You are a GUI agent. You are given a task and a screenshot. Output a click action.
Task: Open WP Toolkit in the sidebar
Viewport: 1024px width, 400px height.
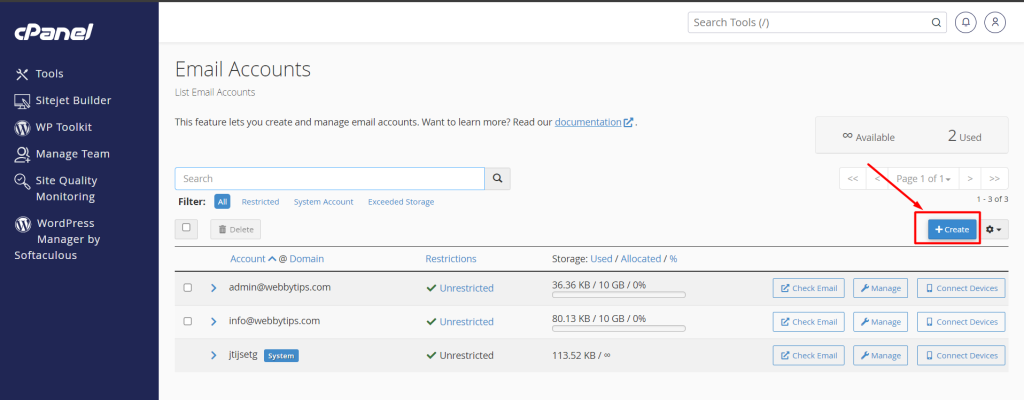pyautogui.click(x=63, y=127)
